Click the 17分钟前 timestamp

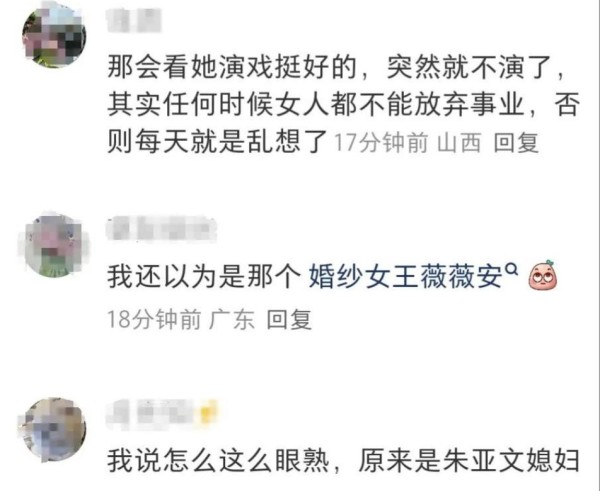click(381, 144)
